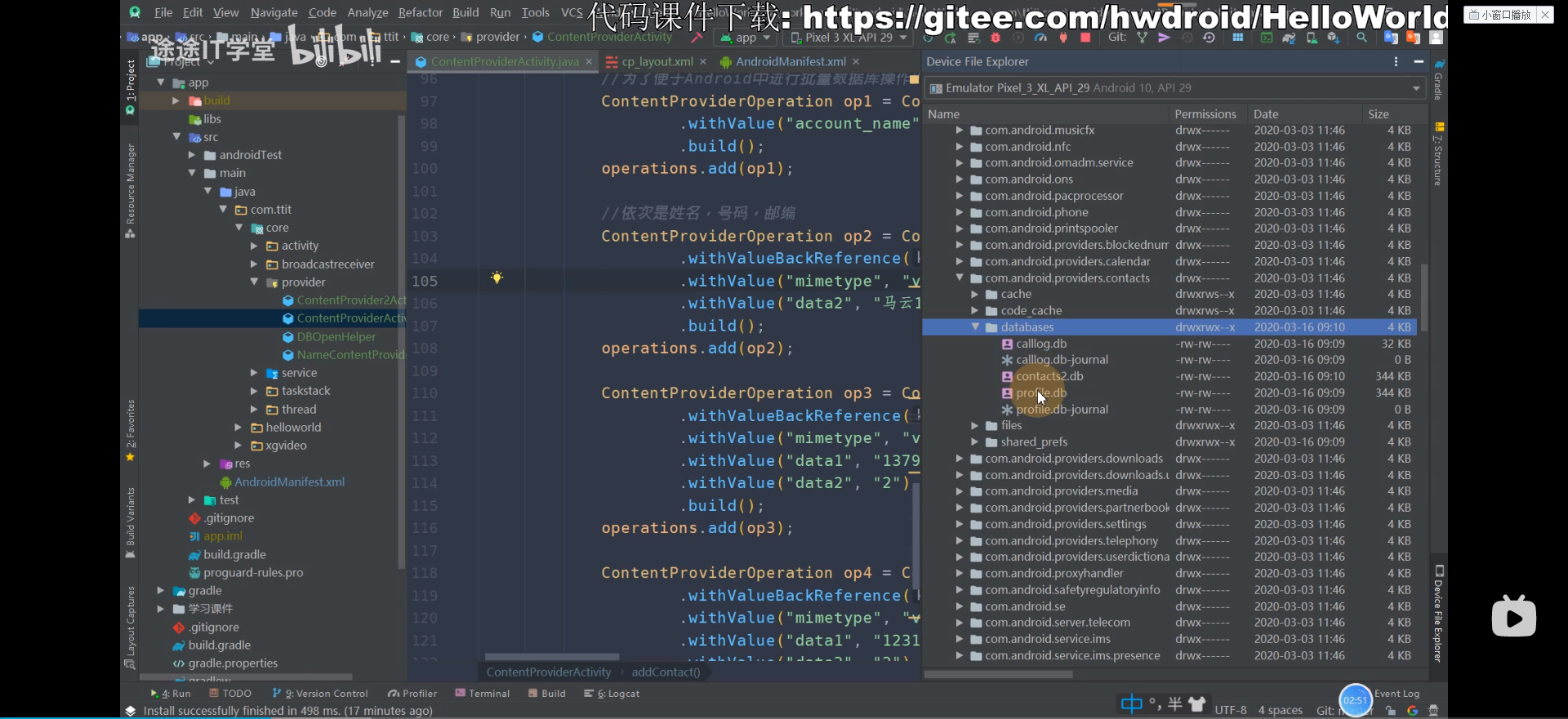
Task: Click the Device File Explorer horizontal scrollbar
Action: pos(998,675)
